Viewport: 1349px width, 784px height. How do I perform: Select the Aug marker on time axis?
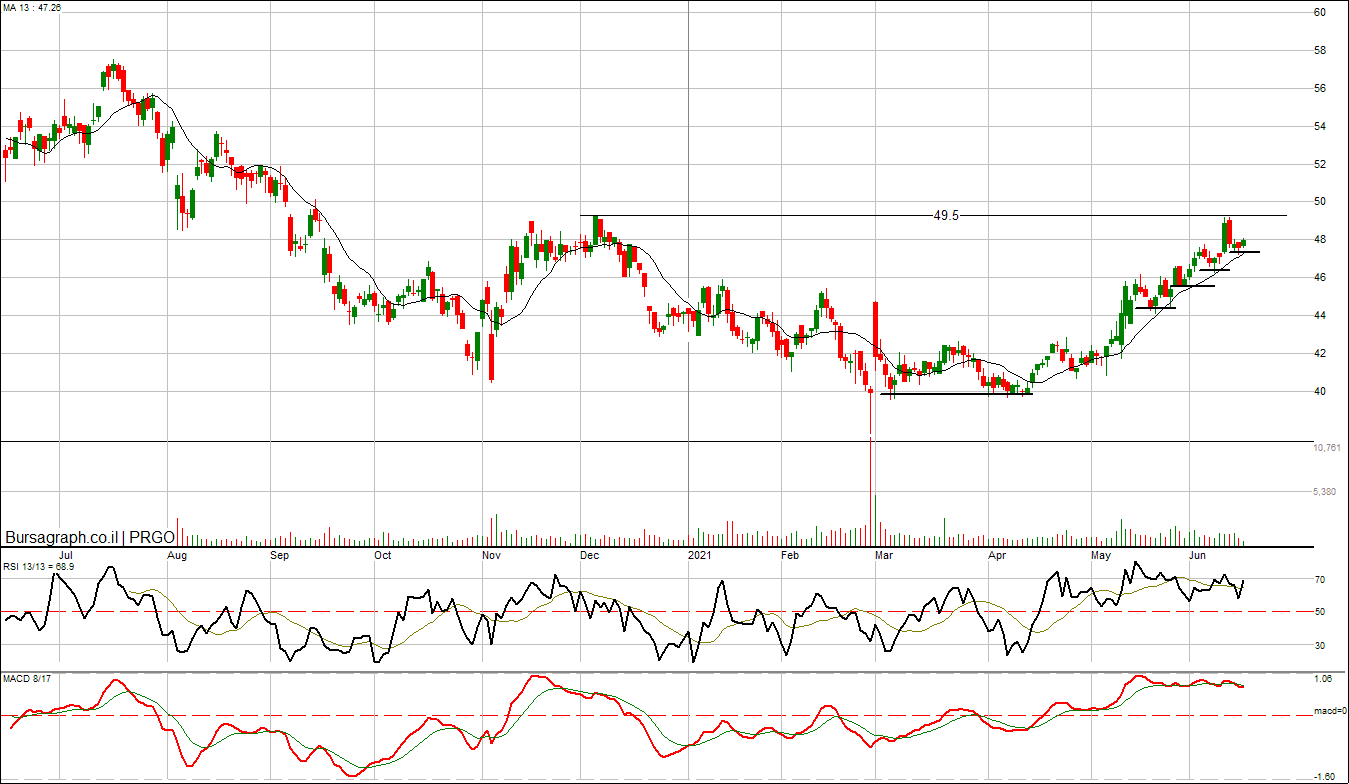coord(177,554)
